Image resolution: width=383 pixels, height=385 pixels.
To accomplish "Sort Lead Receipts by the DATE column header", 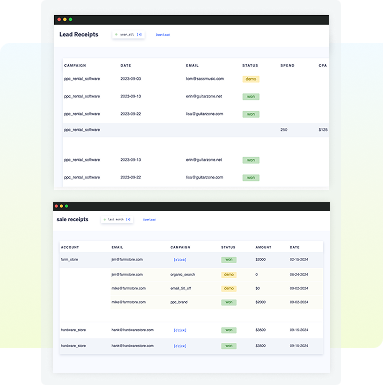I will coord(126,66).
